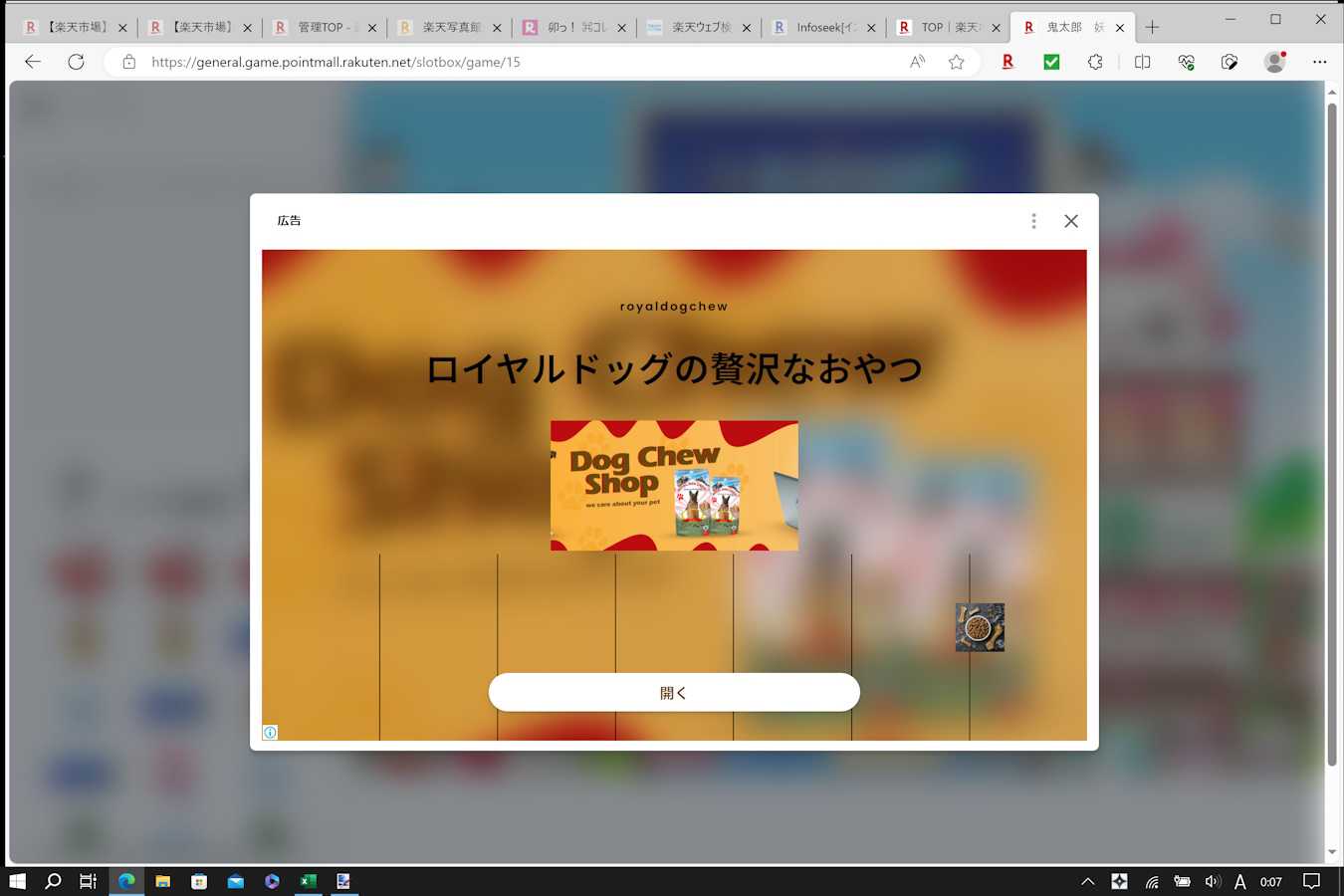Screen dimensions: 1344x896
Task: Open the red Rakuten R extension
Action: pyautogui.click(x=1008, y=62)
